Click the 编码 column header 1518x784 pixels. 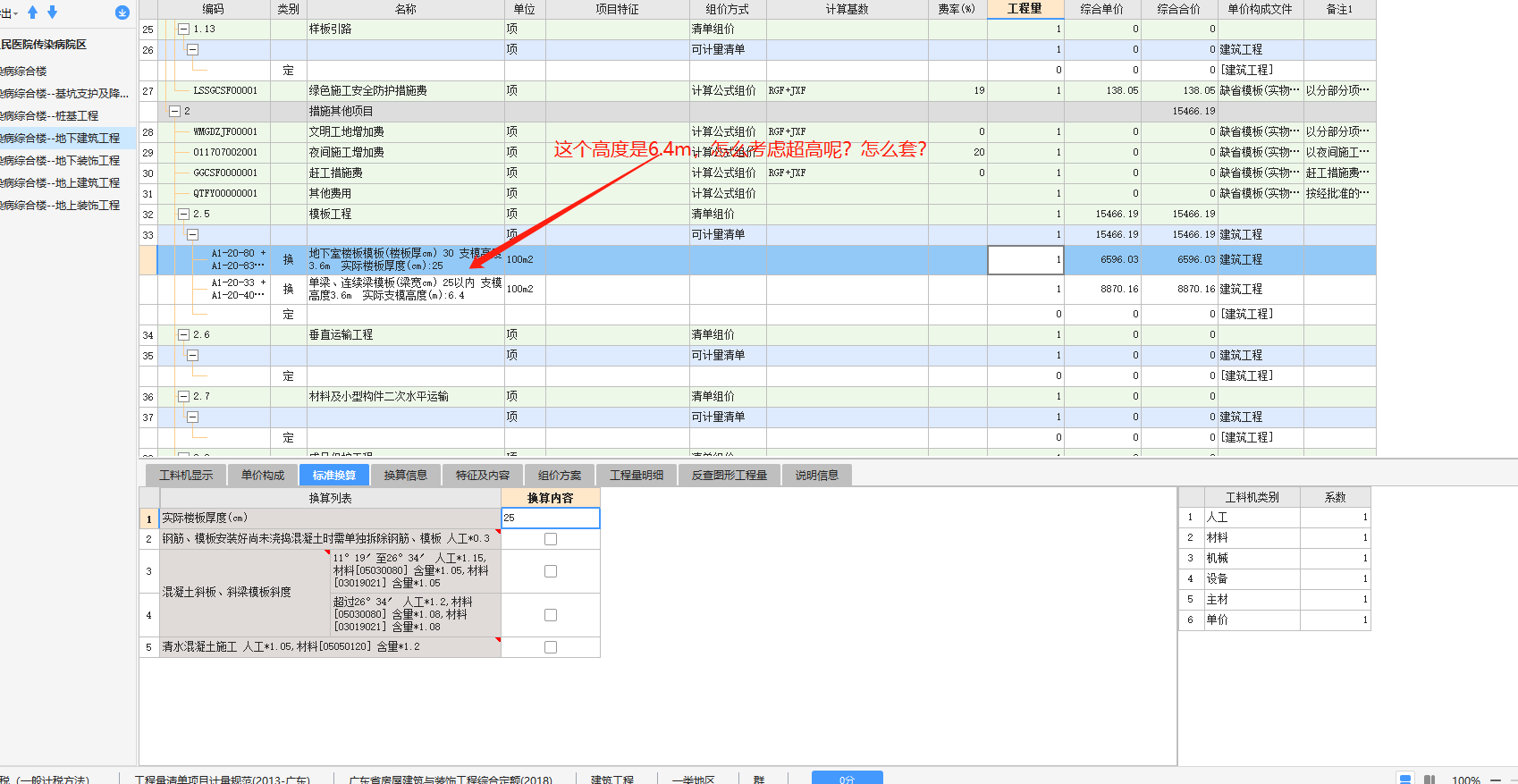pos(213,9)
